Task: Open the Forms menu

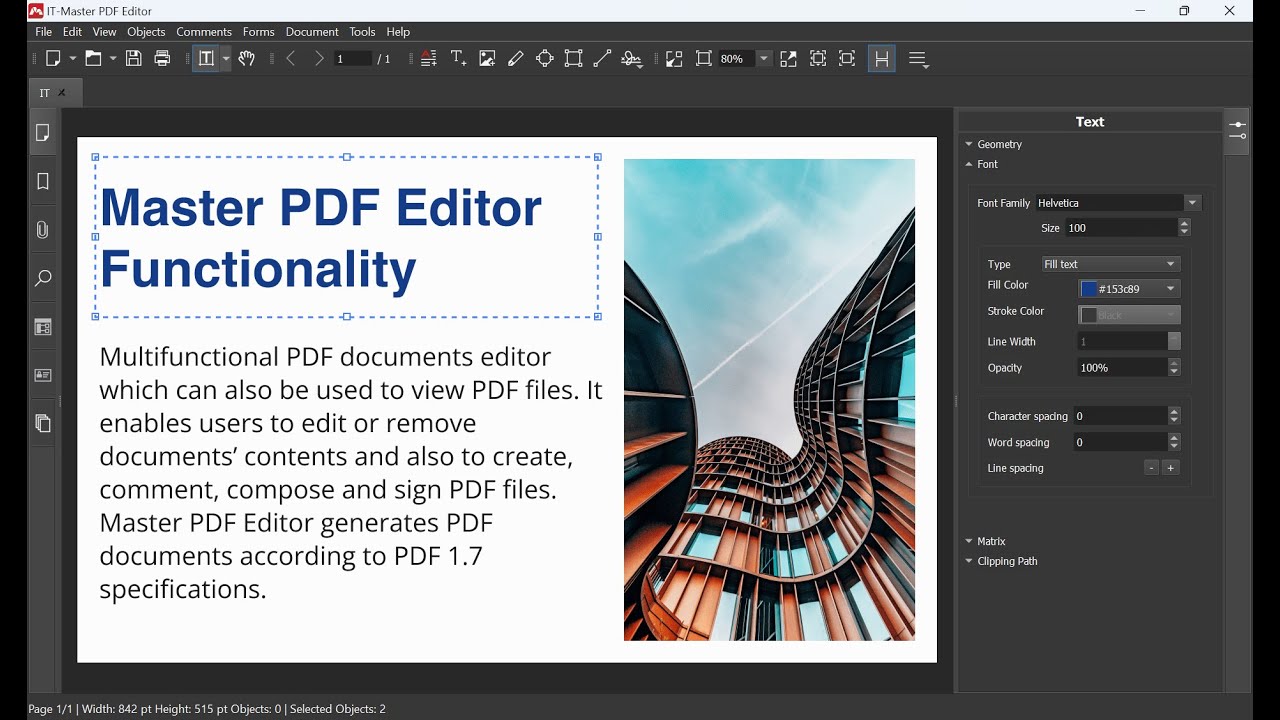Action: point(258,32)
